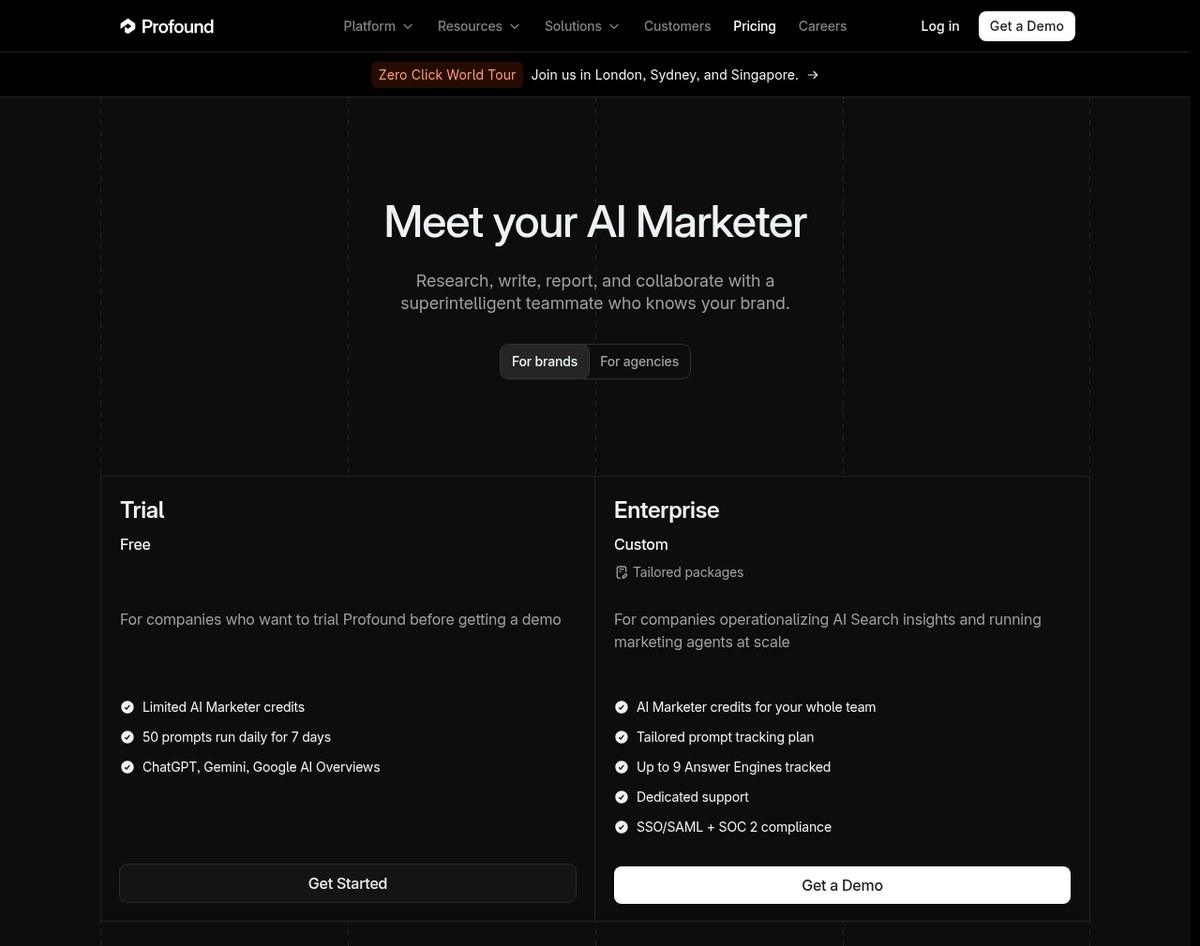Open the Zero Click World Tour badge
1200x946 pixels.
[447, 75]
